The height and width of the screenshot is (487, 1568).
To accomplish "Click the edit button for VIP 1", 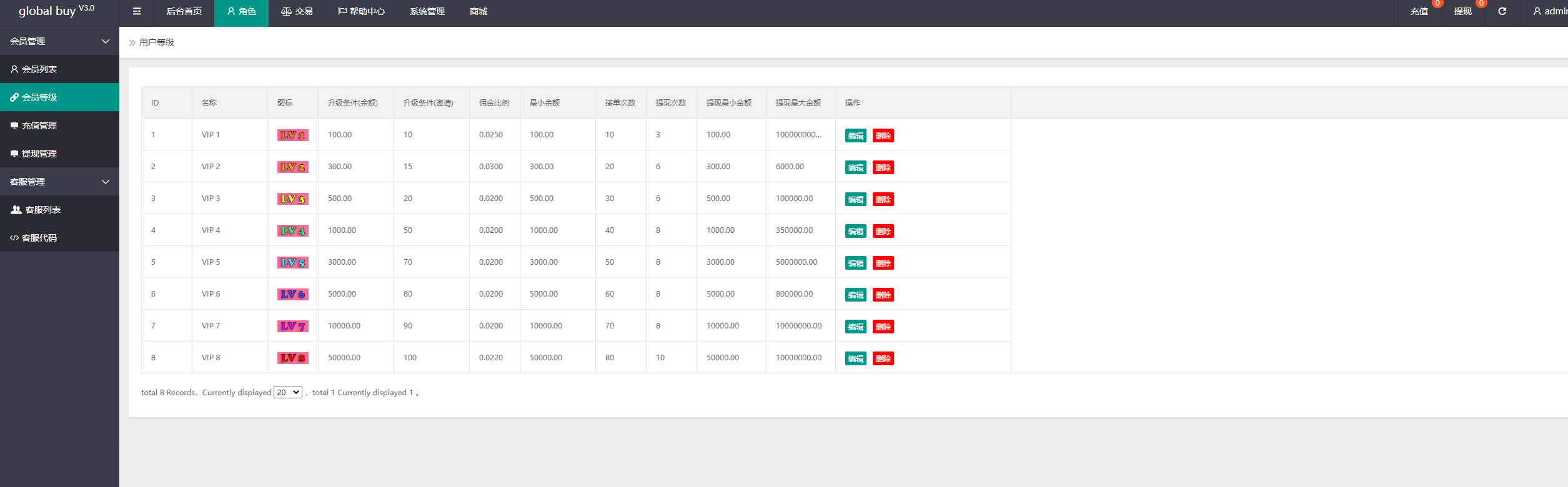I will coord(855,135).
